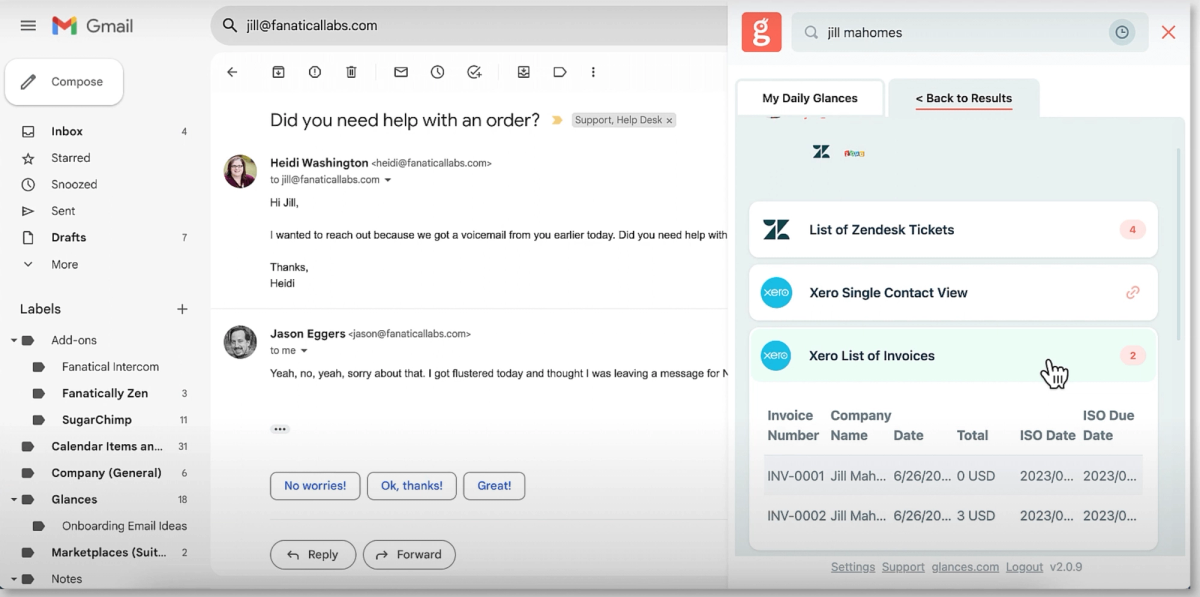Remove the Support, Help Desk label
The height and width of the screenshot is (597, 1200).
(670, 120)
